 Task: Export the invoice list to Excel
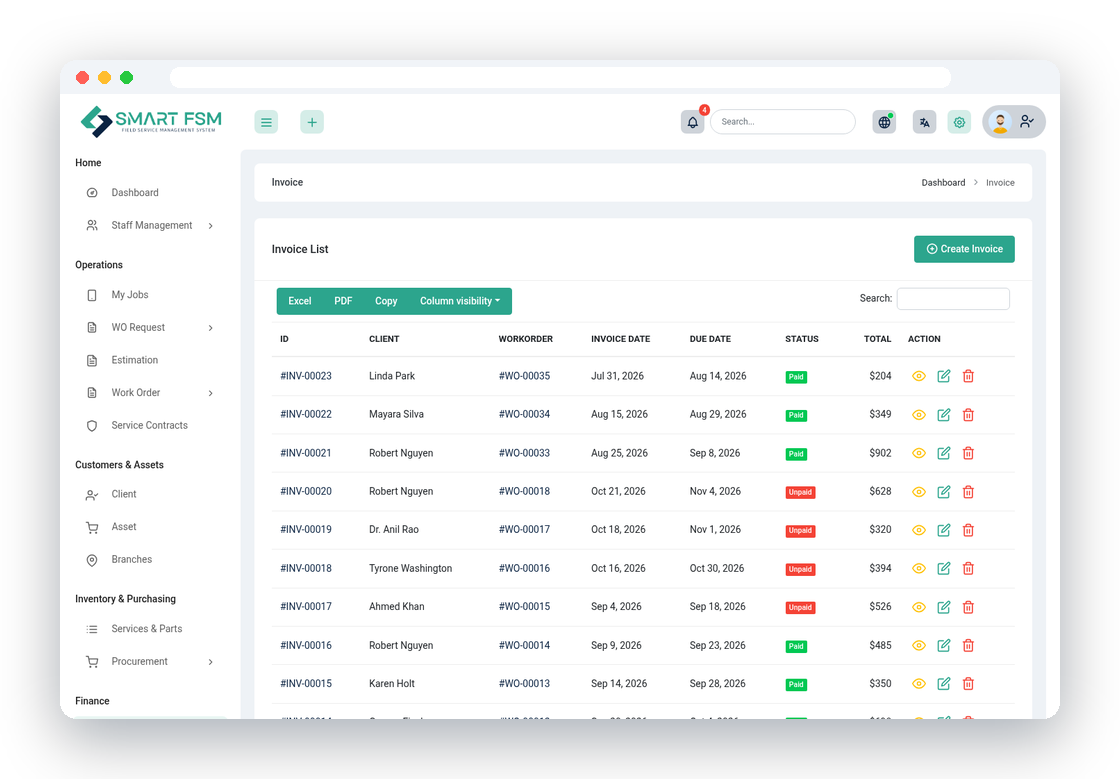point(299,301)
